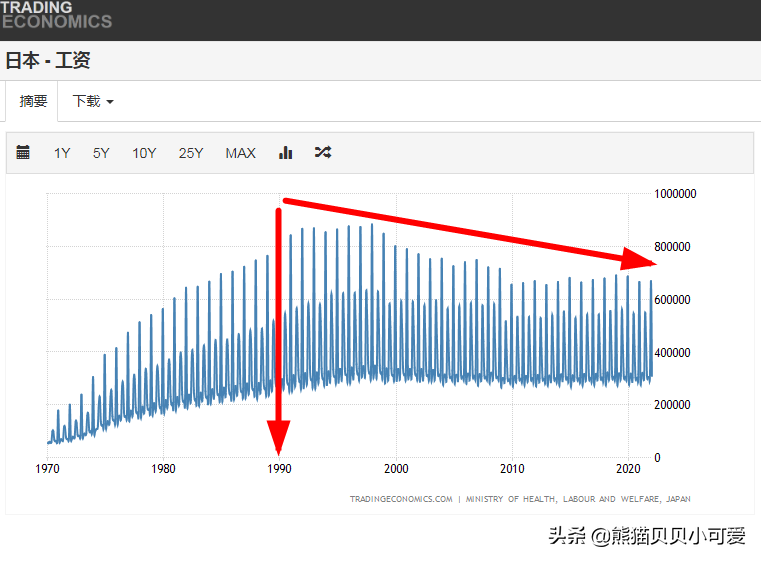Viewport: 761px width, 561px height.
Task: Click the 1980 x-axis label
Action: [163, 469]
